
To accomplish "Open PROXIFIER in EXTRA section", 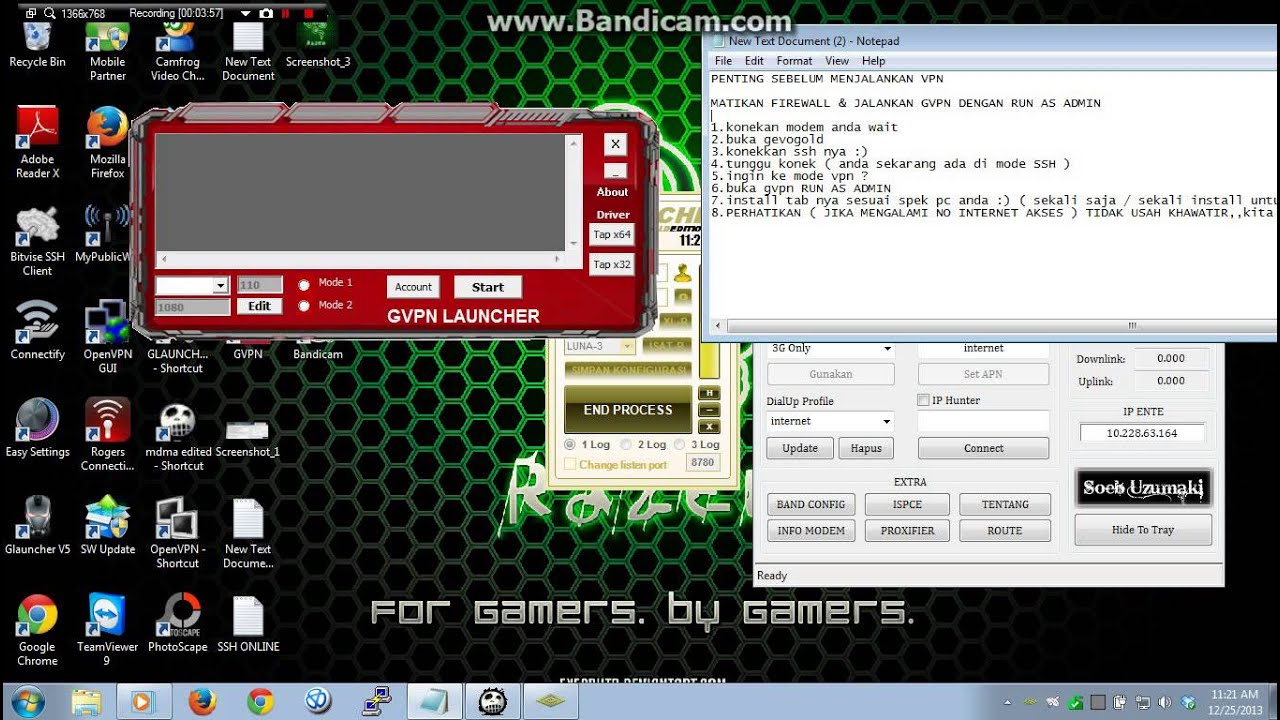I will [907, 531].
